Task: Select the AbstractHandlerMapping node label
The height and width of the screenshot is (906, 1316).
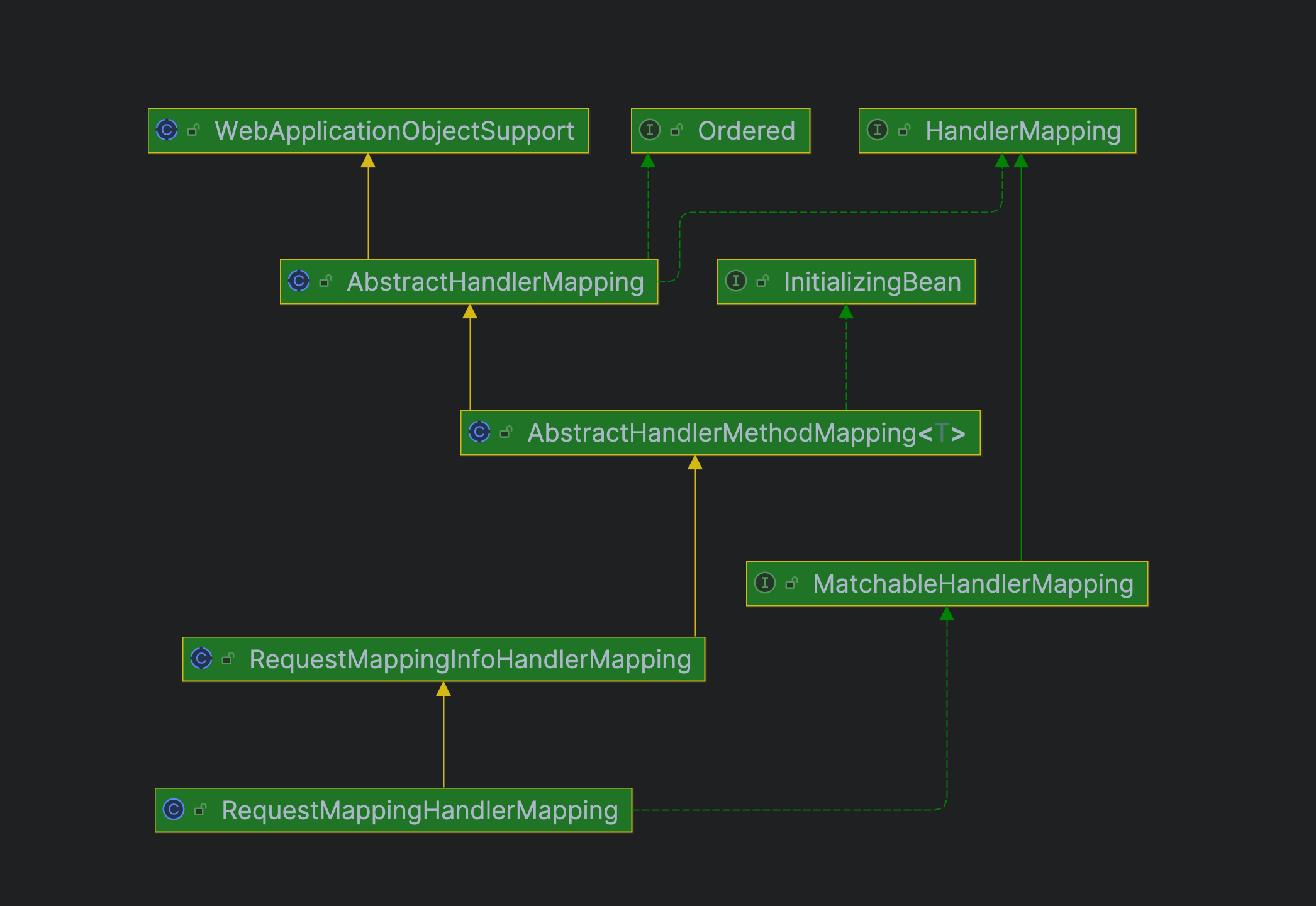Action: tap(495, 282)
